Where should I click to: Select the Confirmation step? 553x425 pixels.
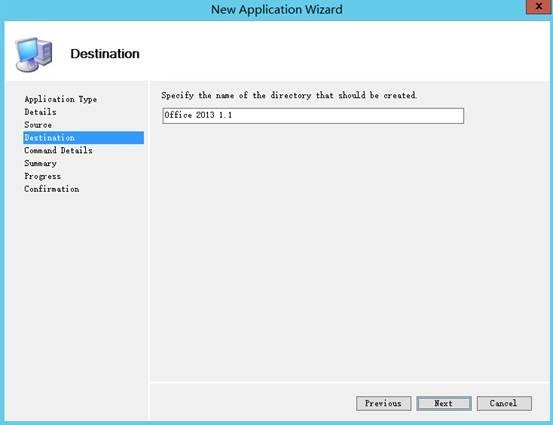pos(51,189)
